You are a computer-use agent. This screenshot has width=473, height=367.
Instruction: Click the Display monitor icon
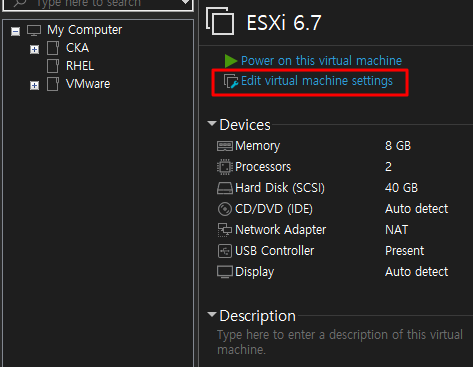(x=225, y=272)
